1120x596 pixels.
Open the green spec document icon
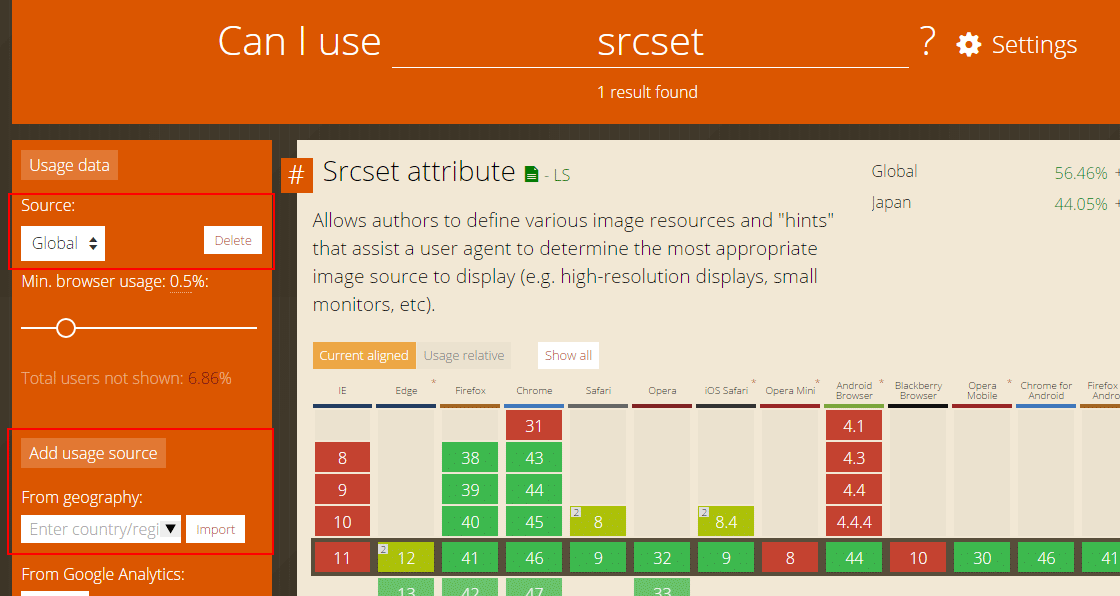pos(531,174)
